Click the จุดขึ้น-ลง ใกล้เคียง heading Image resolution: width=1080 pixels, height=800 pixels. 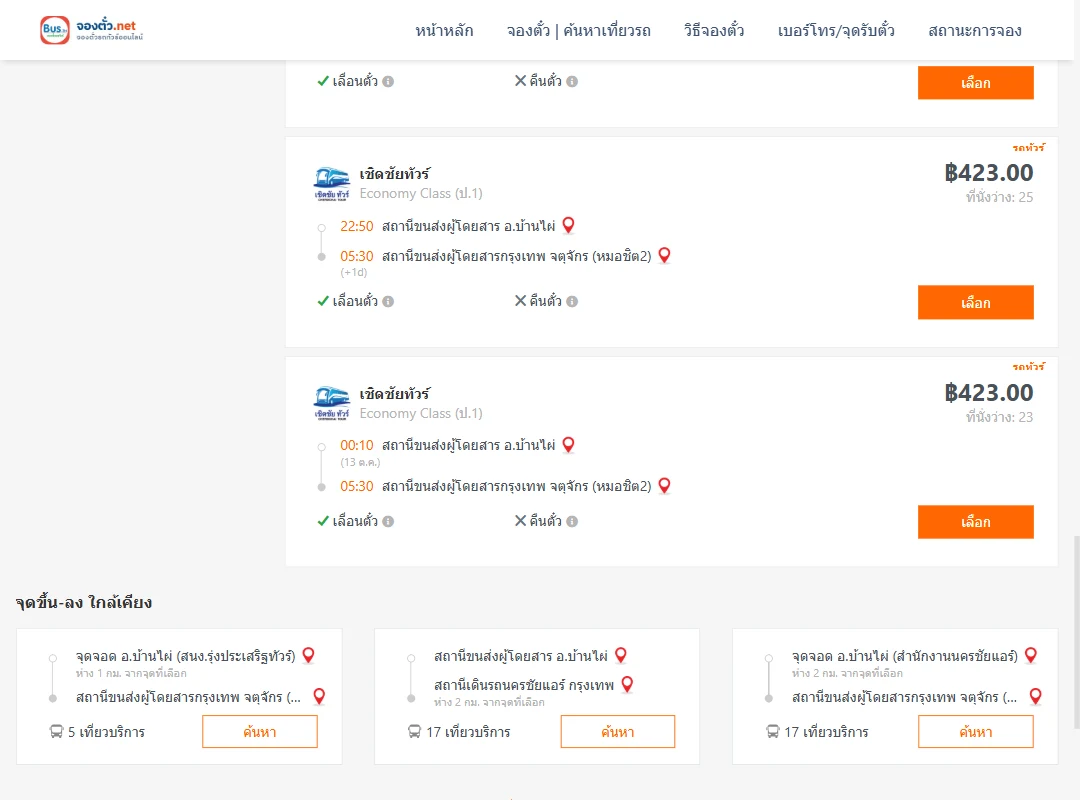tap(84, 602)
